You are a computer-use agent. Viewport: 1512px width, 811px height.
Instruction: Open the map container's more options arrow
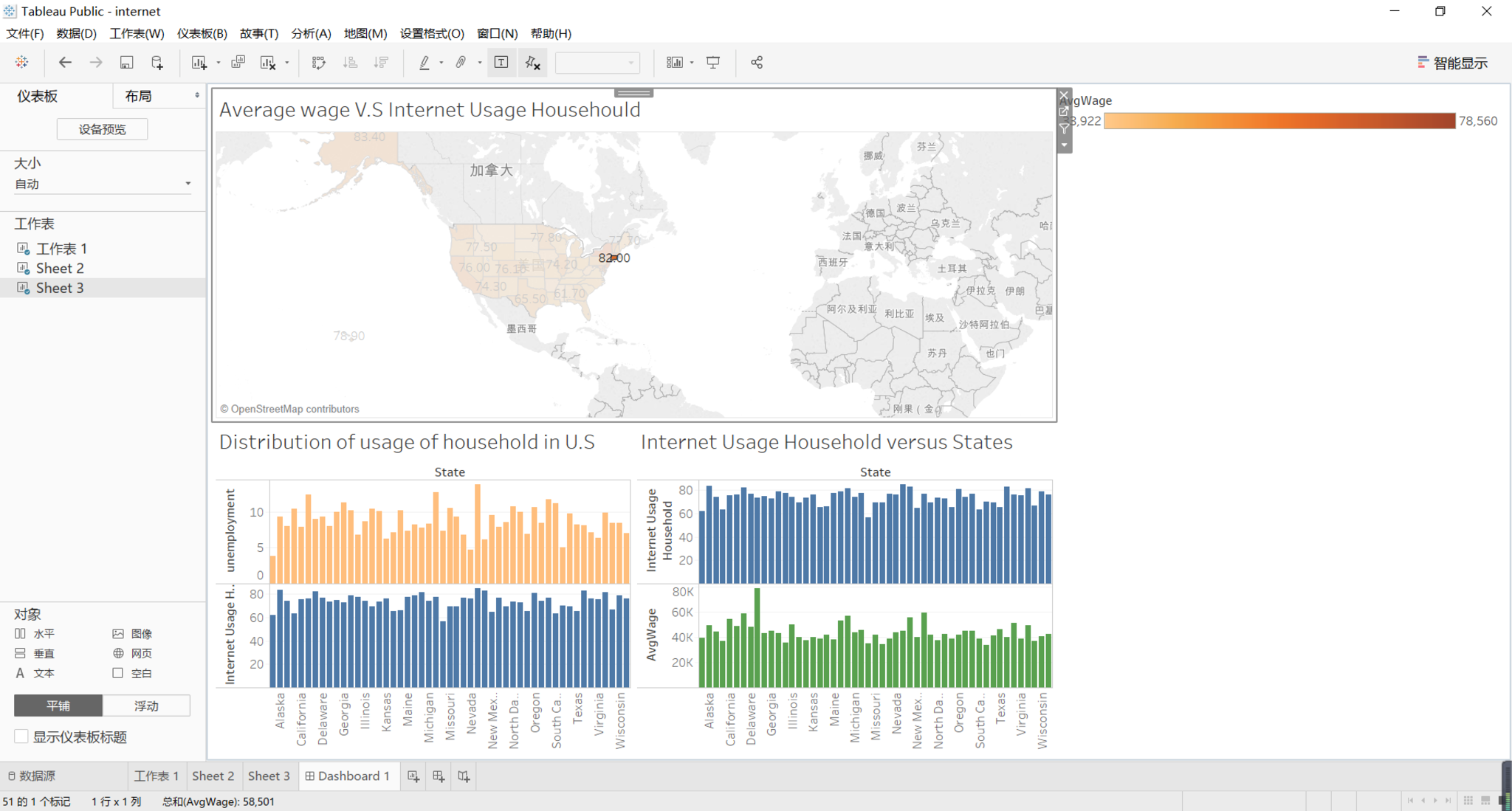click(1064, 145)
